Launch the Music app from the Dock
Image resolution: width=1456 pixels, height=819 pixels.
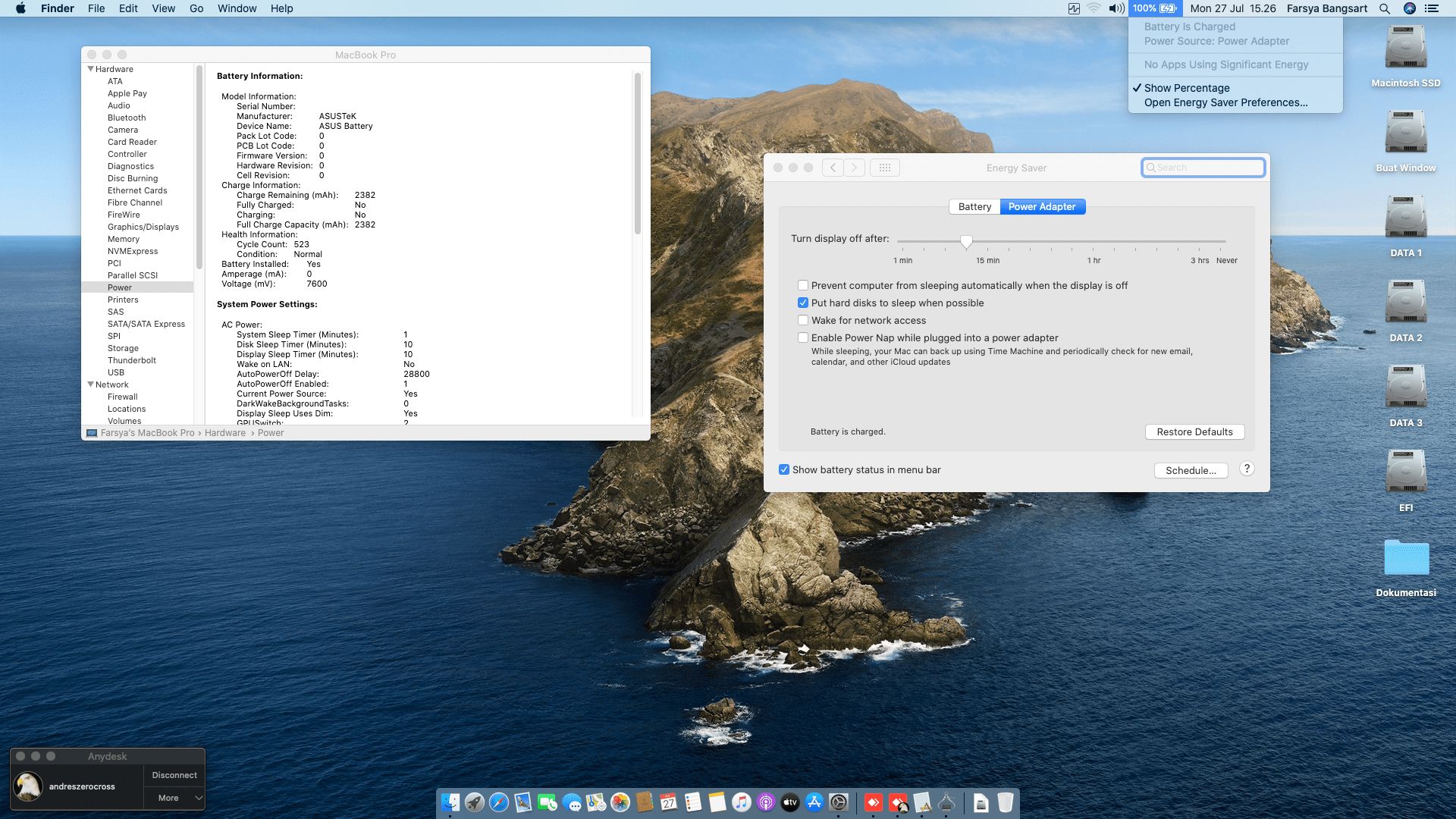coord(739,804)
